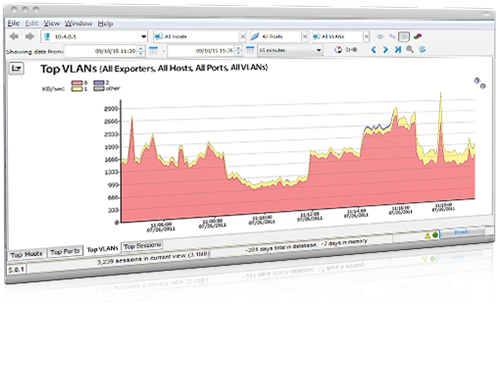Switch to the Top Hosts tab
Viewport: 500px width, 375px height.
coord(26,255)
